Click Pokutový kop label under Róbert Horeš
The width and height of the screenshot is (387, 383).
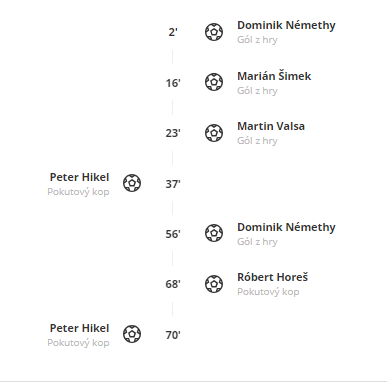(x=268, y=292)
